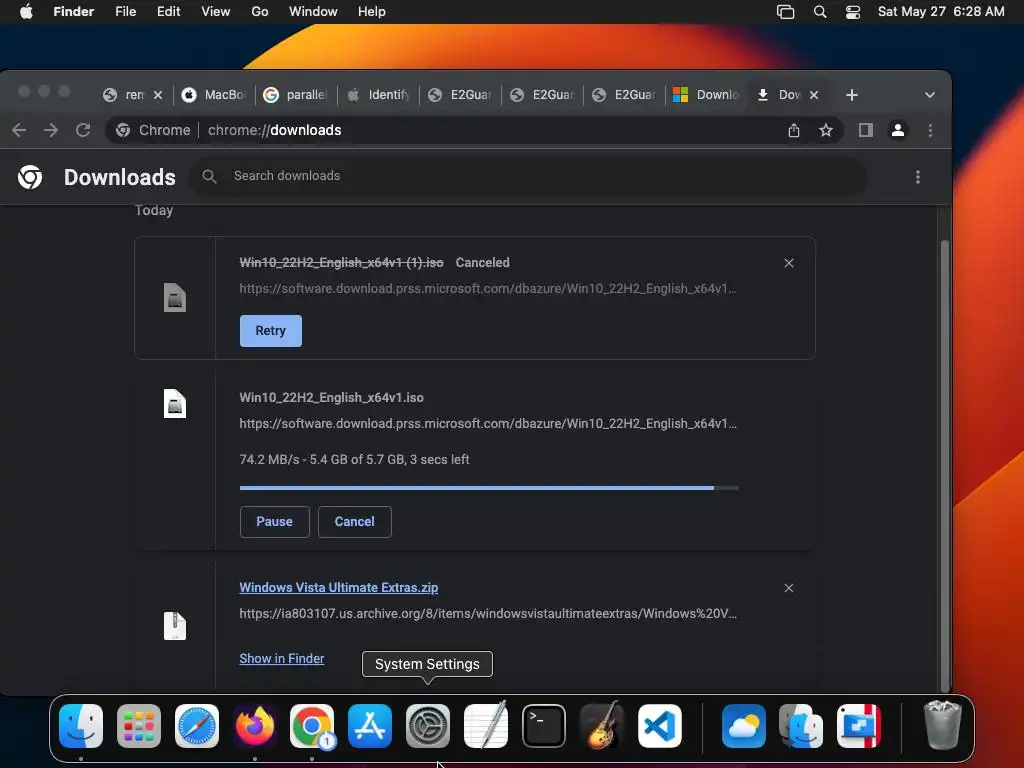Open the Apple menu
Viewport: 1024px width, 768px height.
[x=26, y=12]
